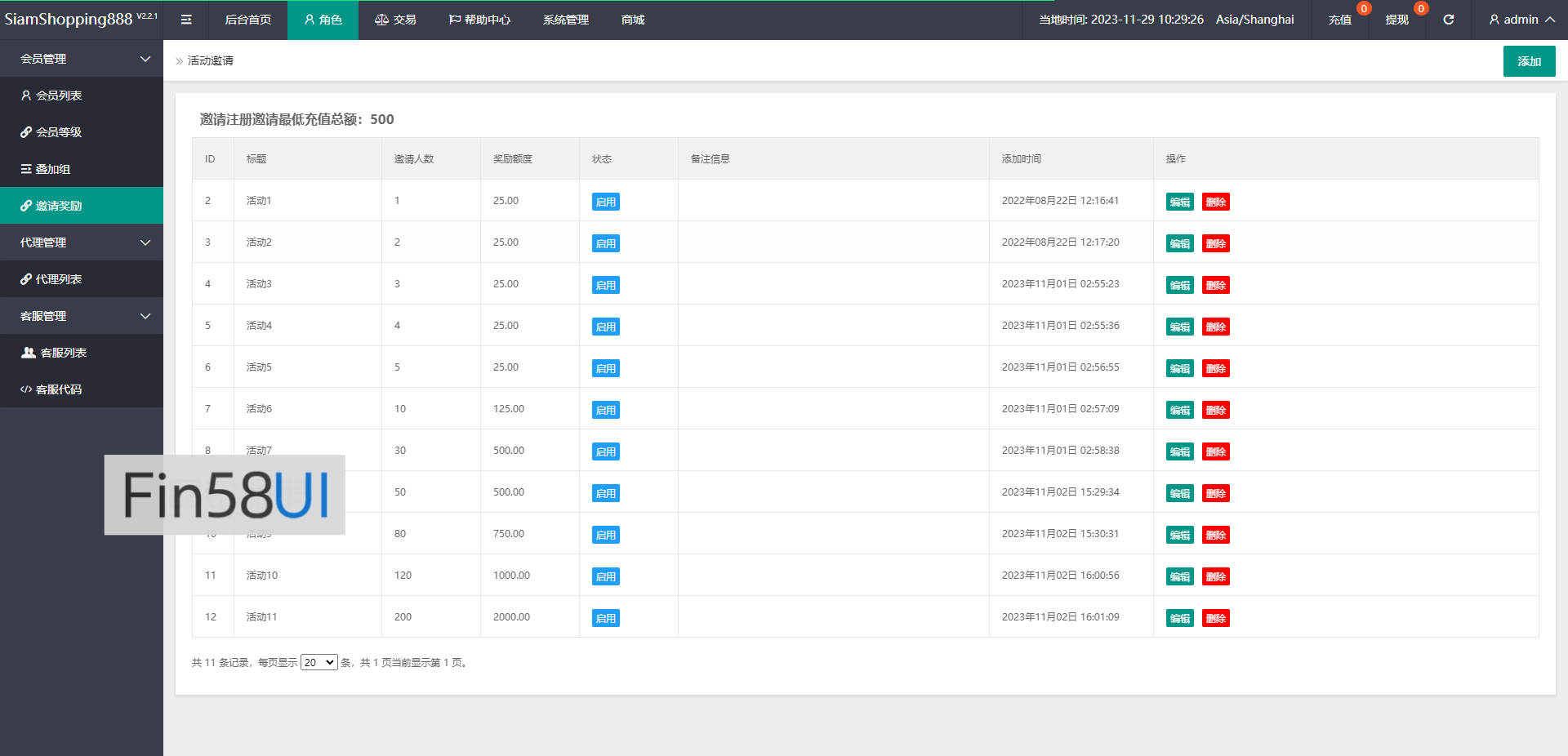Open 客服代码 in sidebar
The width and height of the screenshot is (1568, 756).
coord(82,389)
